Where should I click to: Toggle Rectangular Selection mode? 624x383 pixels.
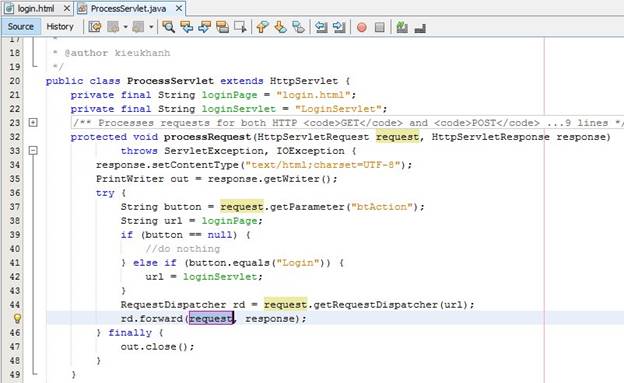(240, 27)
